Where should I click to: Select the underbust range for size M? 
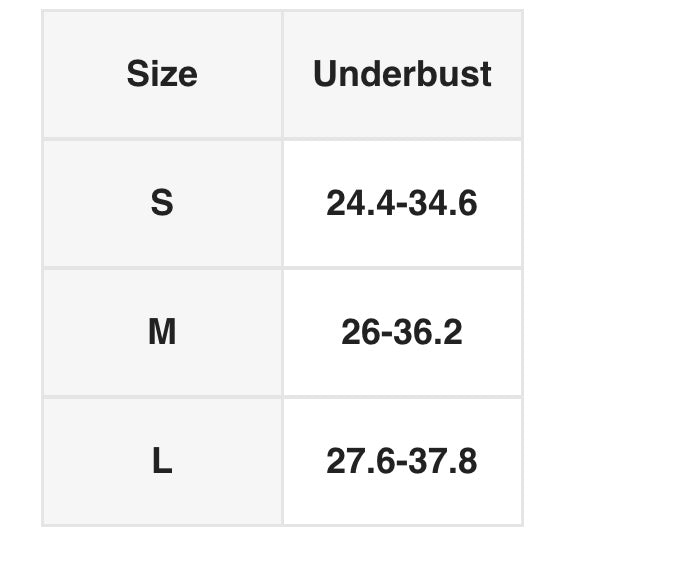click(x=402, y=332)
